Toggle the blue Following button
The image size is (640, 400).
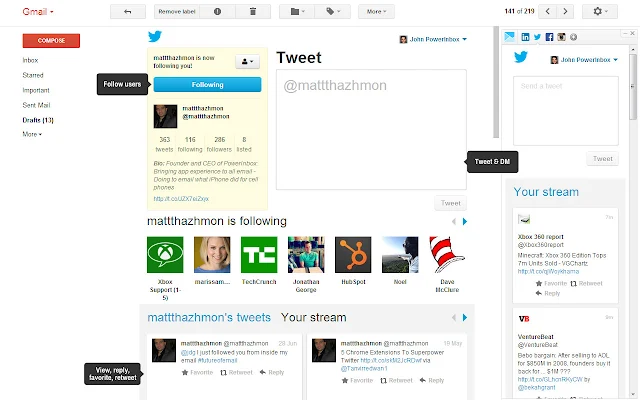pos(207,84)
